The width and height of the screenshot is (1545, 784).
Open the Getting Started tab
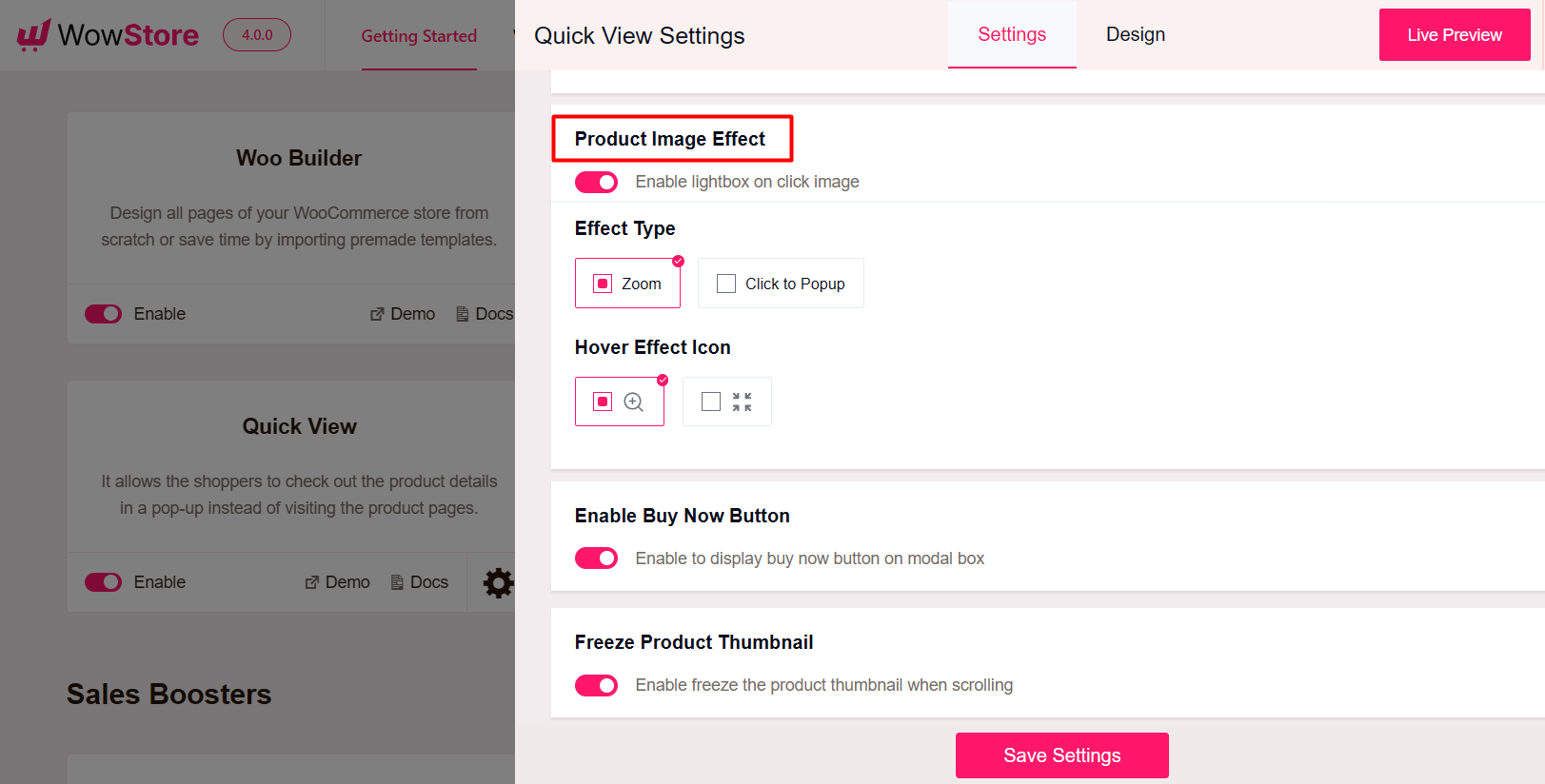(x=418, y=35)
